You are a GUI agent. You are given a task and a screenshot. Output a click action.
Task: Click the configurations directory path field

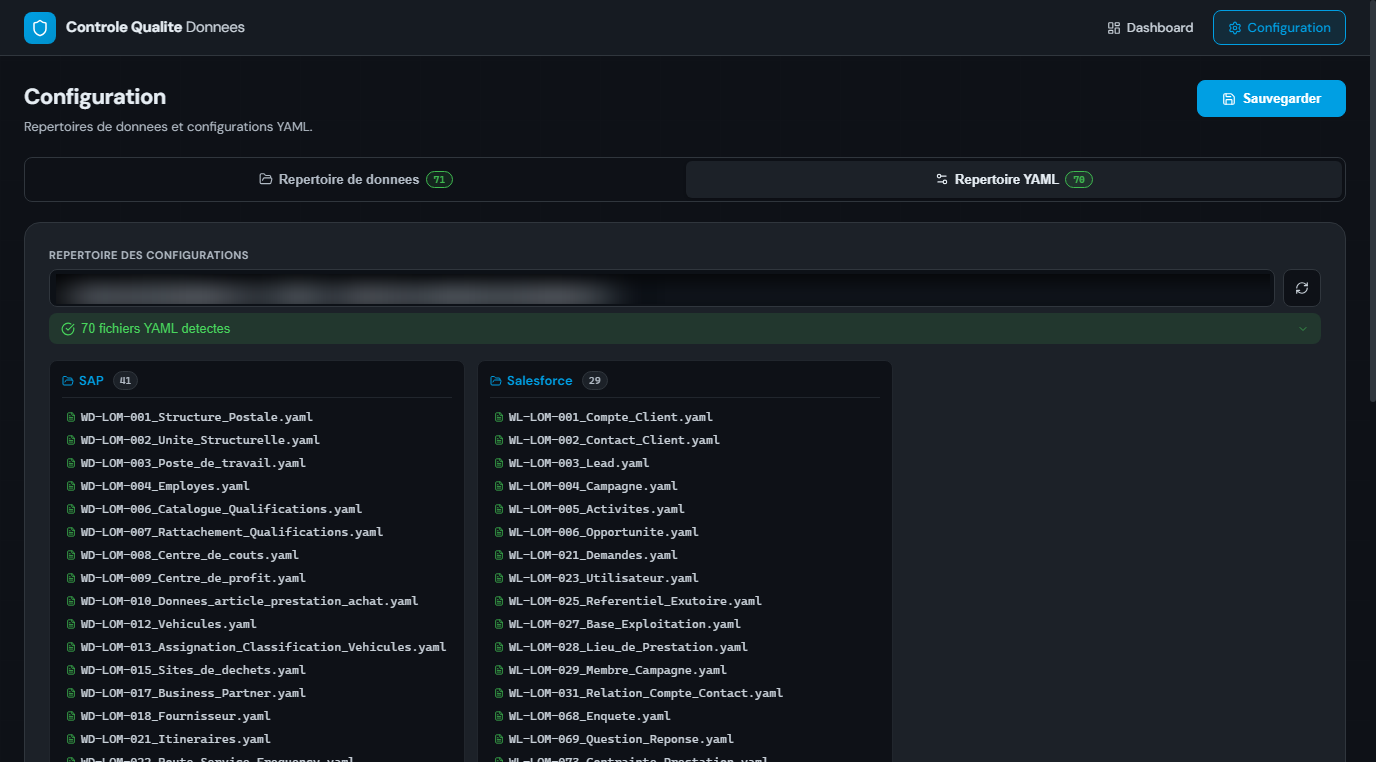662,288
